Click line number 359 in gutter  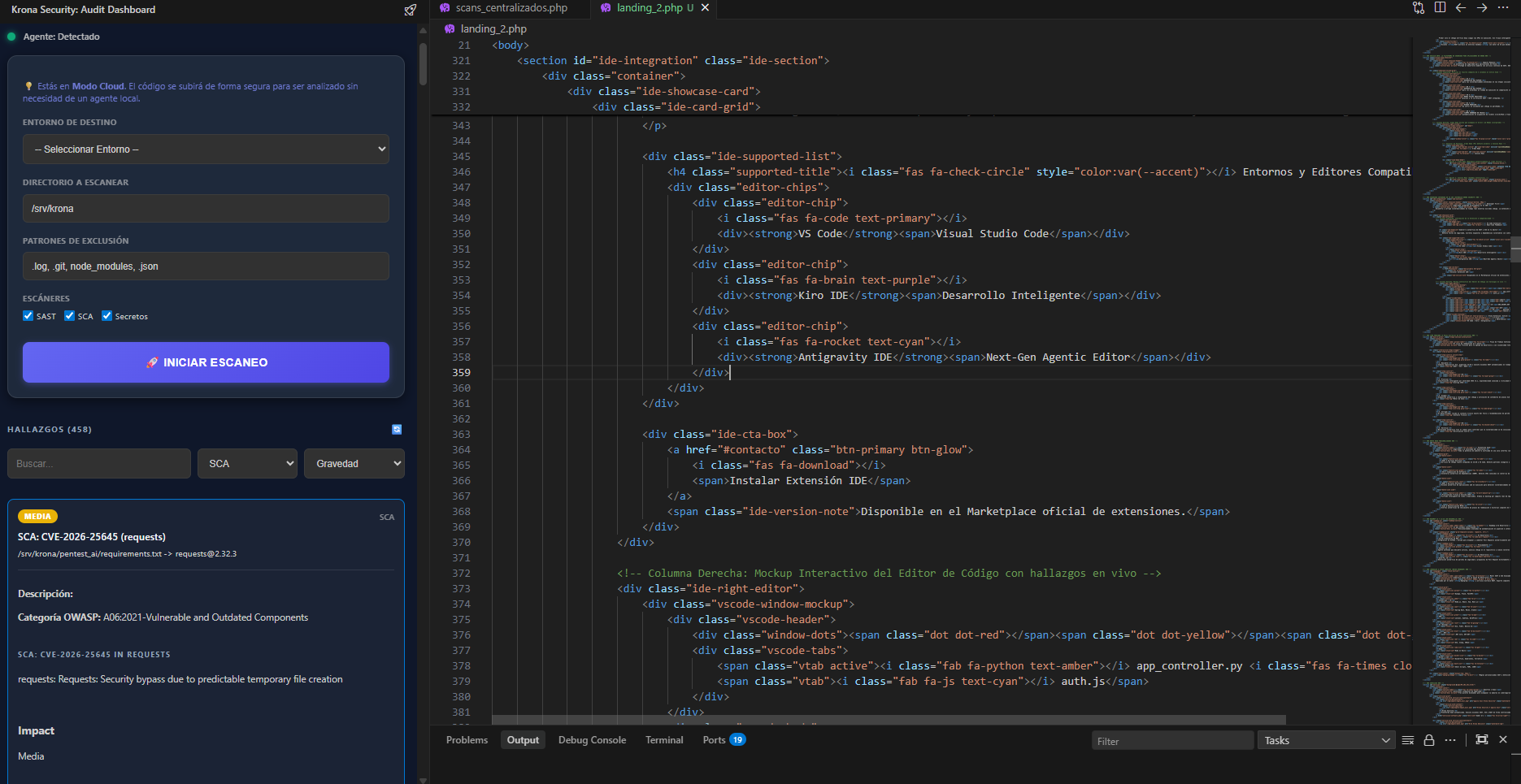tap(461, 372)
